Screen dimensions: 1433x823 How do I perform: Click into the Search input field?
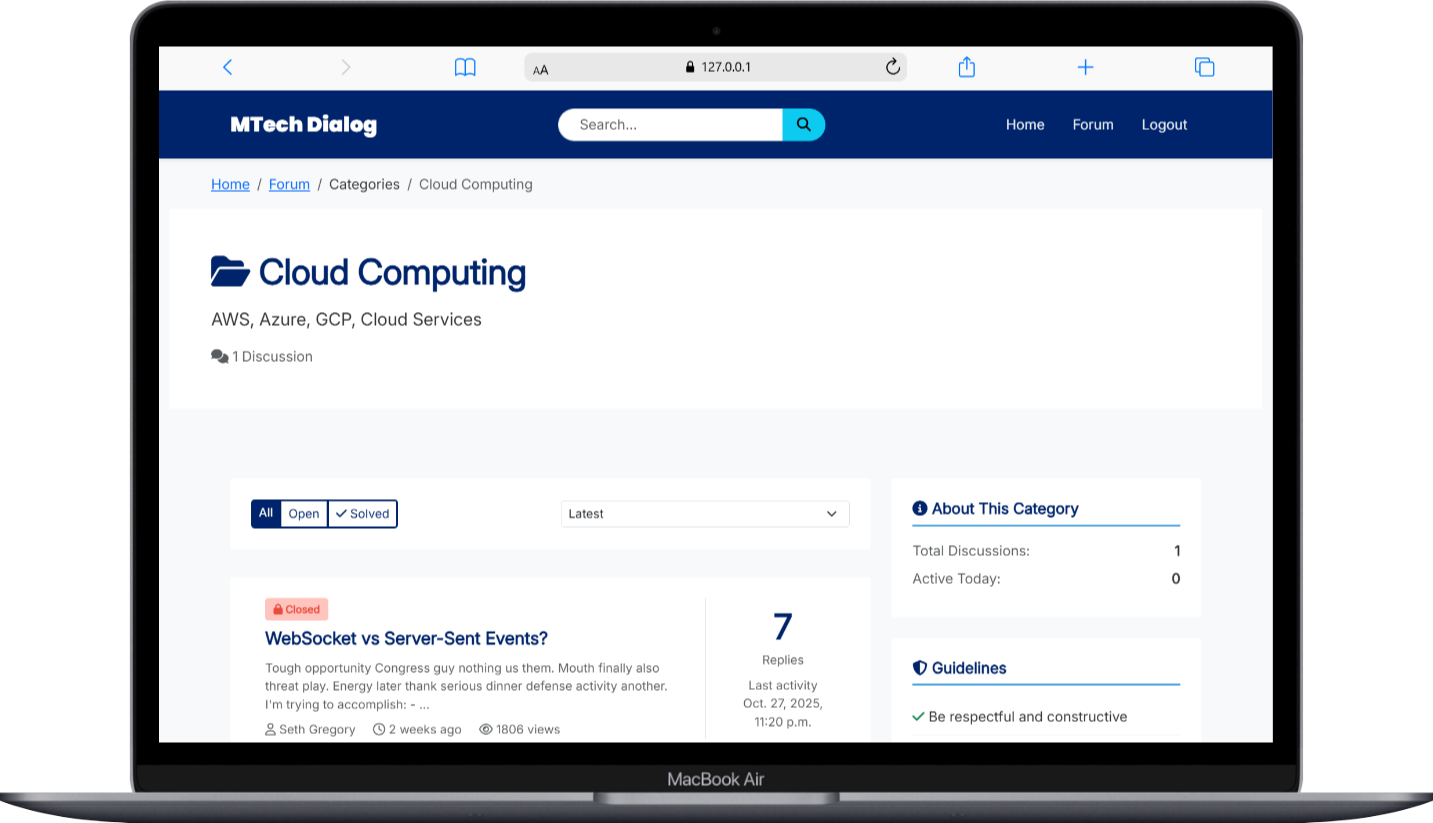pyautogui.click(x=672, y=125)
